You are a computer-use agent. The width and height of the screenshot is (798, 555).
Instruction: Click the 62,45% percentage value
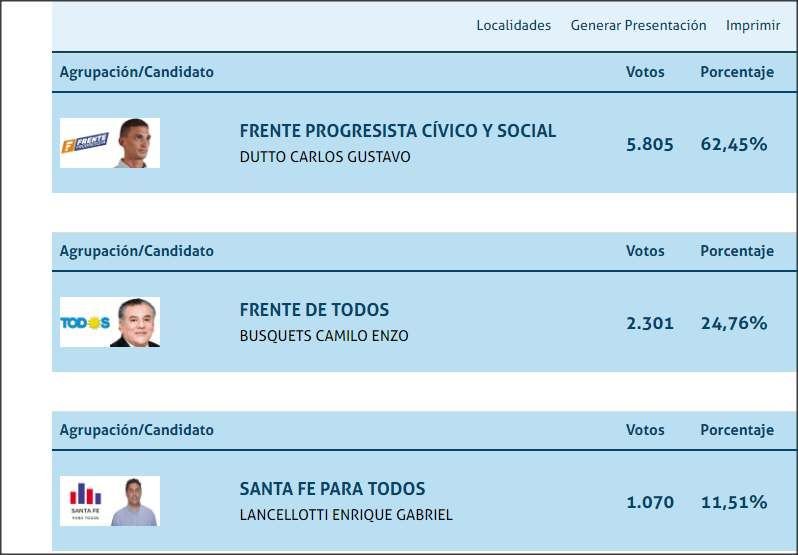point(733,144)
